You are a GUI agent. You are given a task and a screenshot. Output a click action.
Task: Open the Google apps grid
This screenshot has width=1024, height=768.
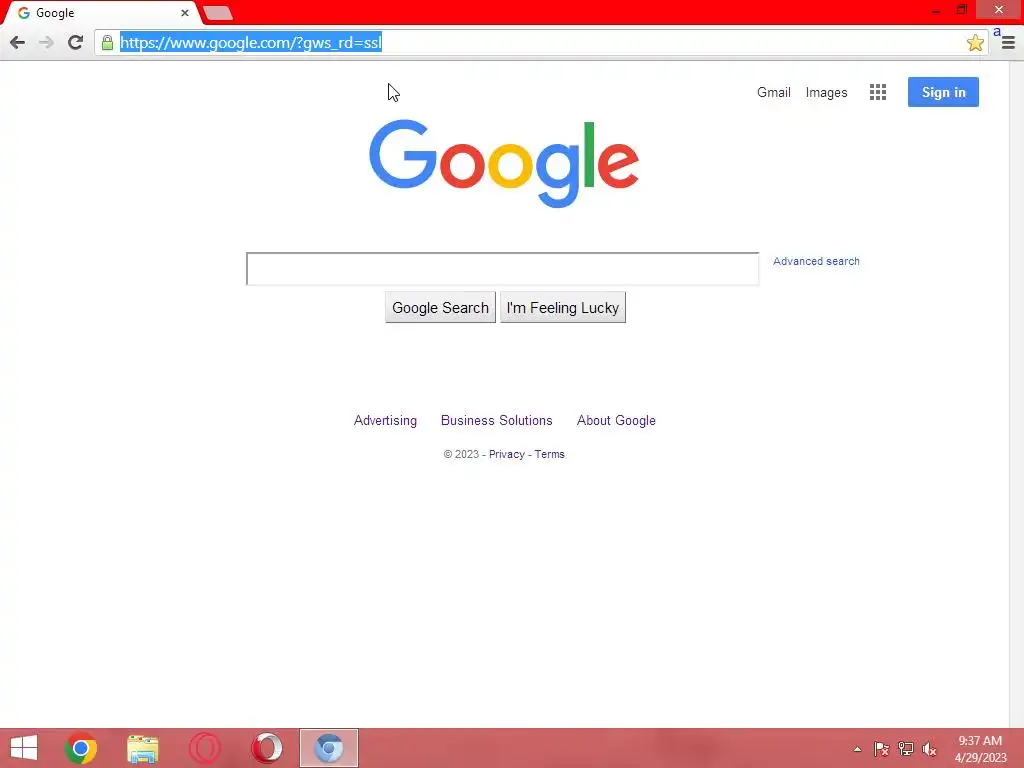pos(878,92)
